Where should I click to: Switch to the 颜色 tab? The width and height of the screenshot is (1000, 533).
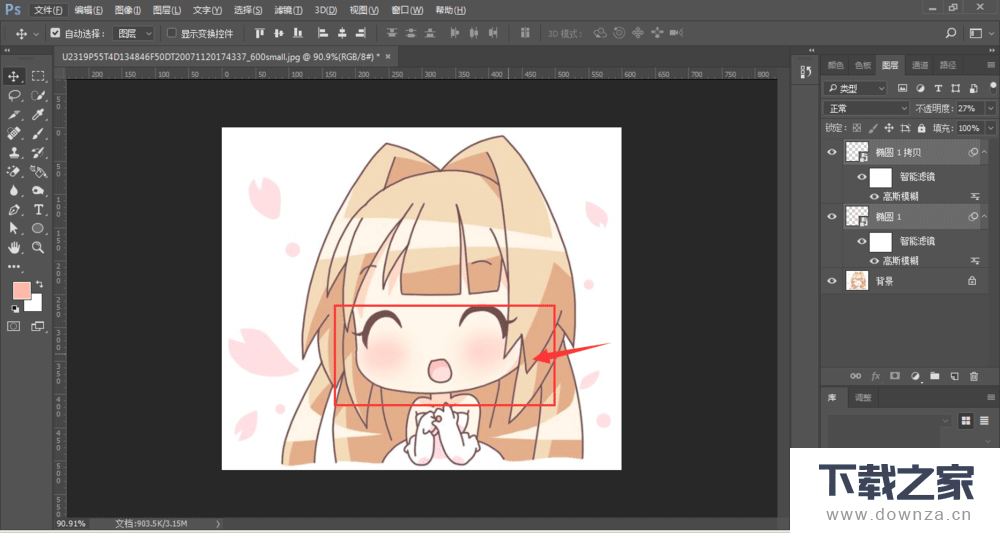pyautogui.click(x=835, y=65)
